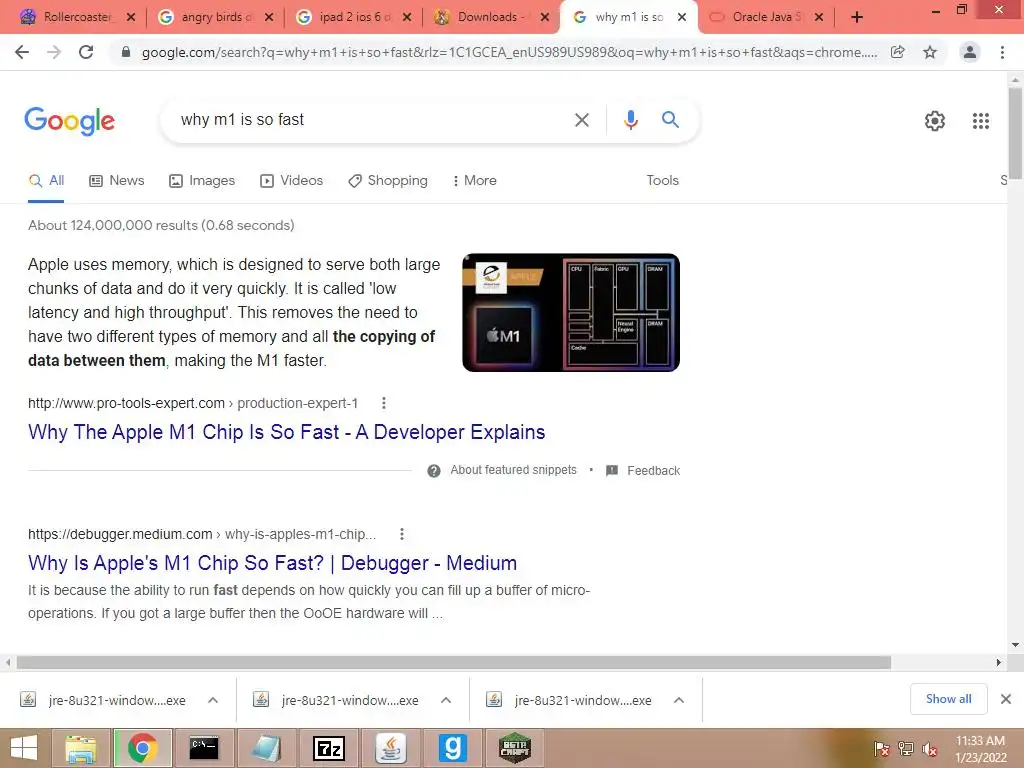
Task: Click the vertical scrollbar down arrow
Action: point(1015,645)
